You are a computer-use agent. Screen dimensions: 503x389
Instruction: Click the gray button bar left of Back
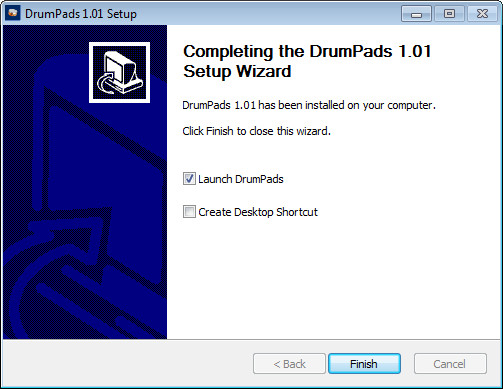pyautogui.click(x=127, y=364)
